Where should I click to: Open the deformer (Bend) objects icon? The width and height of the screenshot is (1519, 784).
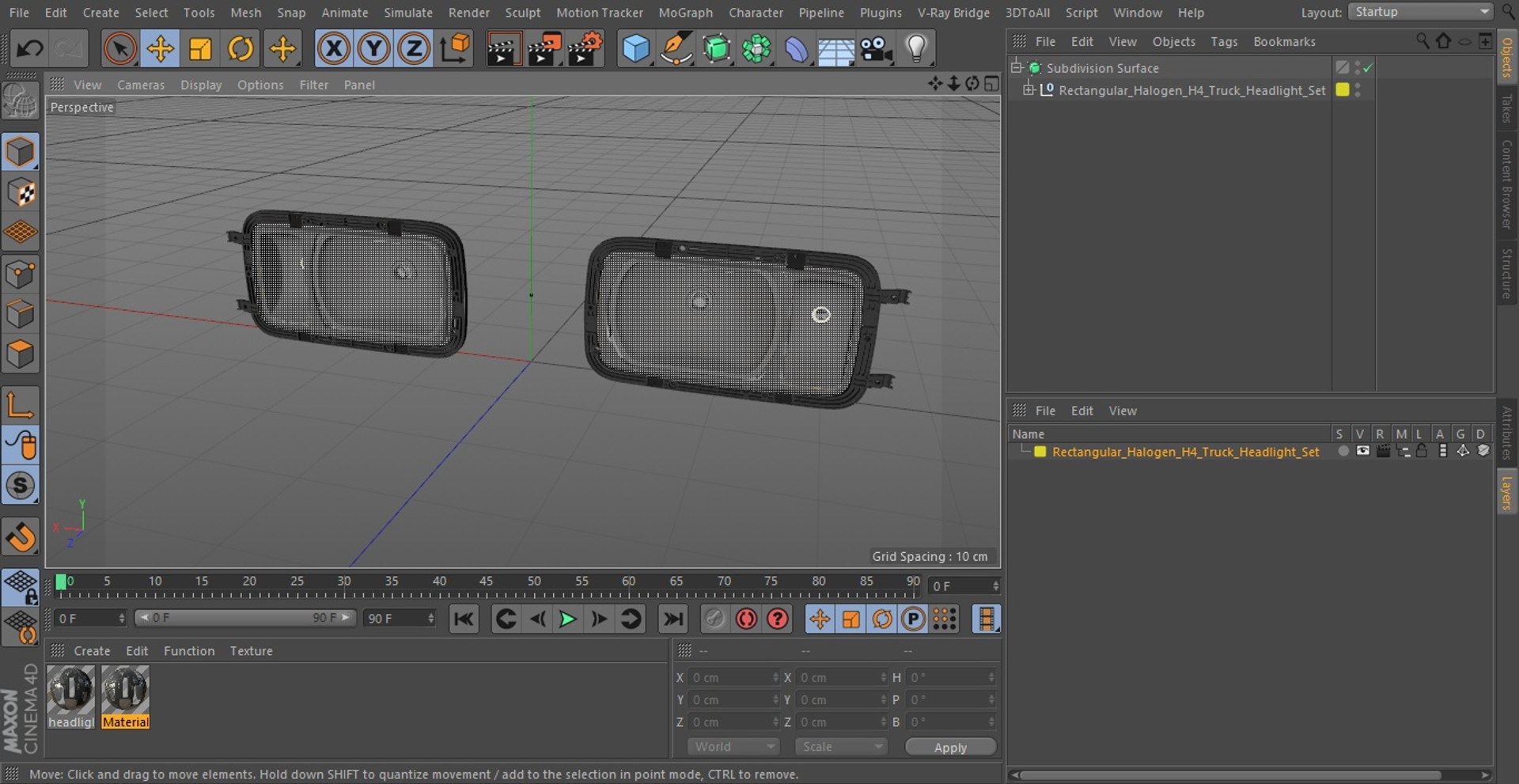tap(796, 49)
